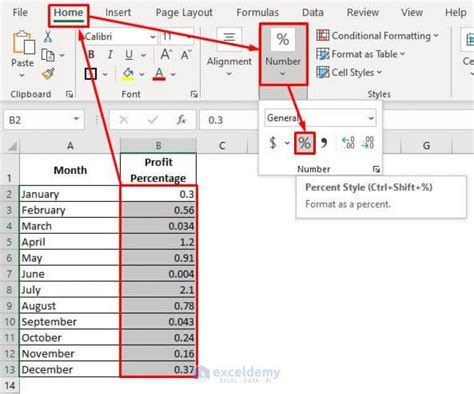The image size is (474, 394).
Task: Switch to the Review tab
Action: tap(363, 13)
